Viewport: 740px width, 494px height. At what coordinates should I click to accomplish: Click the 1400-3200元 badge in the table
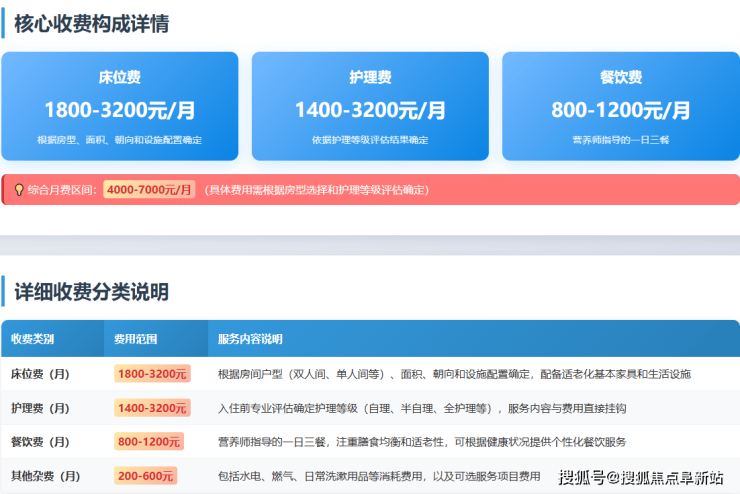pos(152,408)
